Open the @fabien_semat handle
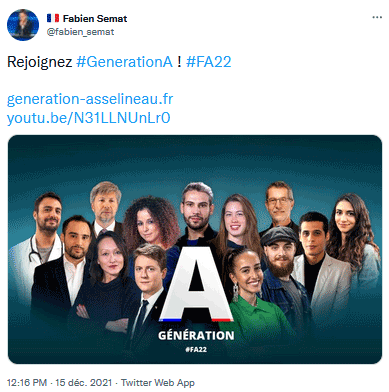Screen dimensions: 389x392 pos(80,32)
